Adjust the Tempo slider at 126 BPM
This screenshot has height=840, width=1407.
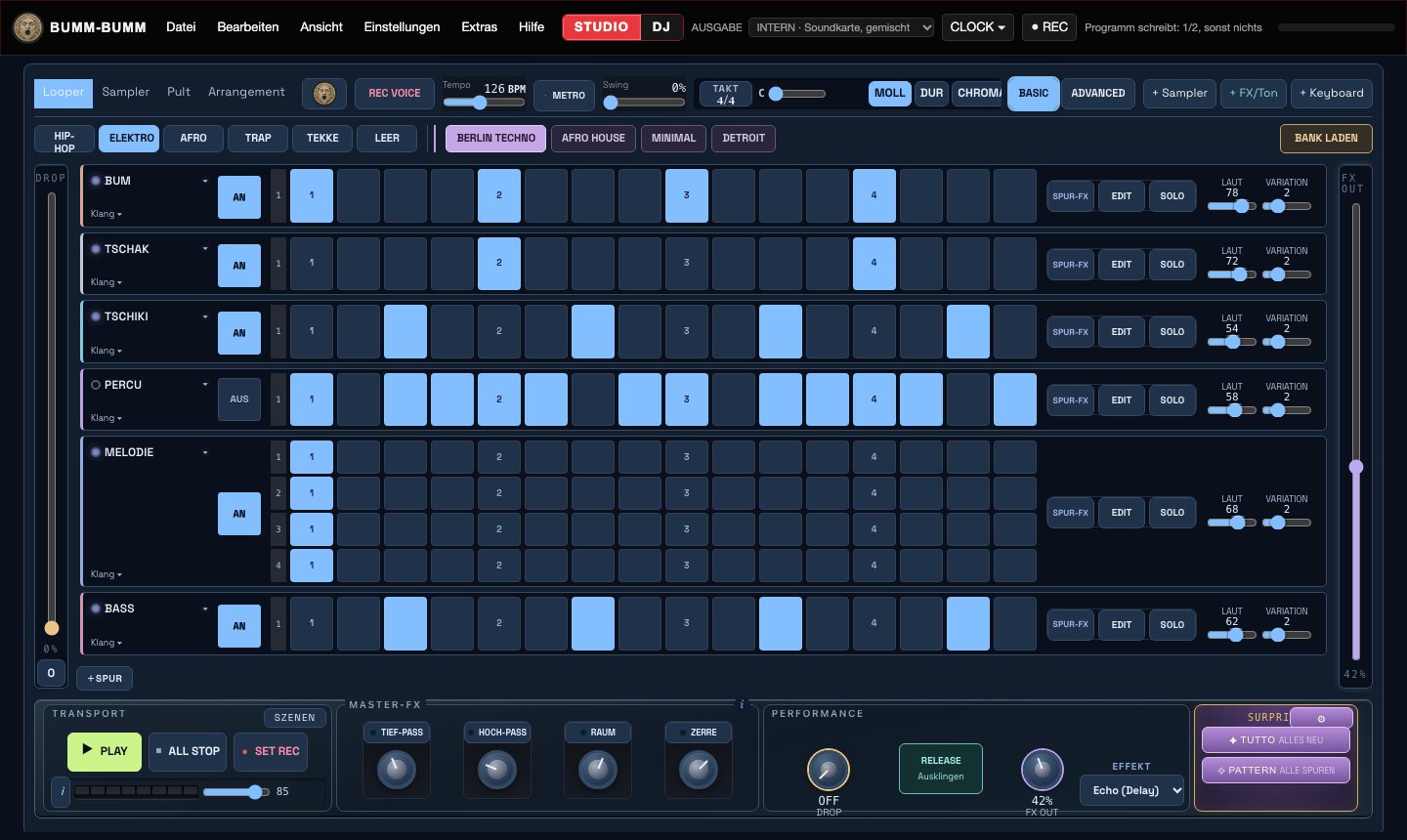coord(485,103)
